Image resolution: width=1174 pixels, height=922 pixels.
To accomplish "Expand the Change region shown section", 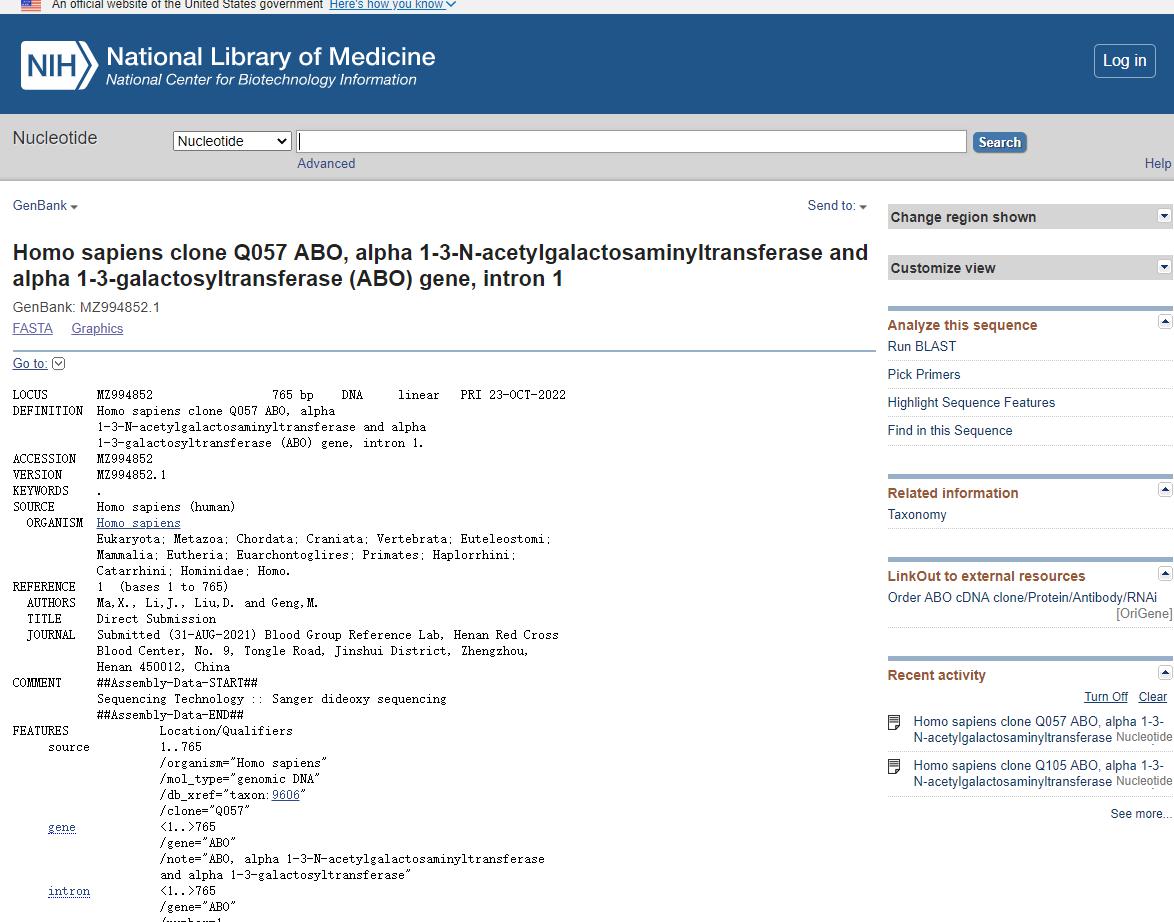I will click(x=1164, y=216).
